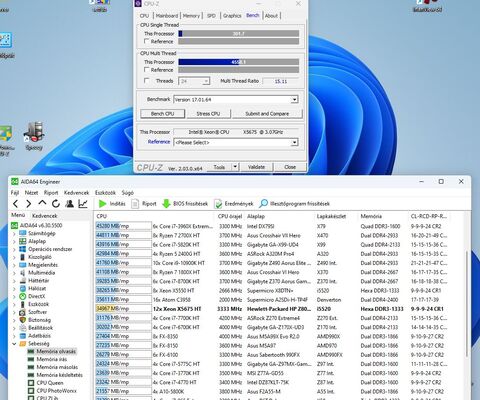Screen dimensions: 480x400
Task: Collapse the Sebesség tree node
Action: point(14,344)
